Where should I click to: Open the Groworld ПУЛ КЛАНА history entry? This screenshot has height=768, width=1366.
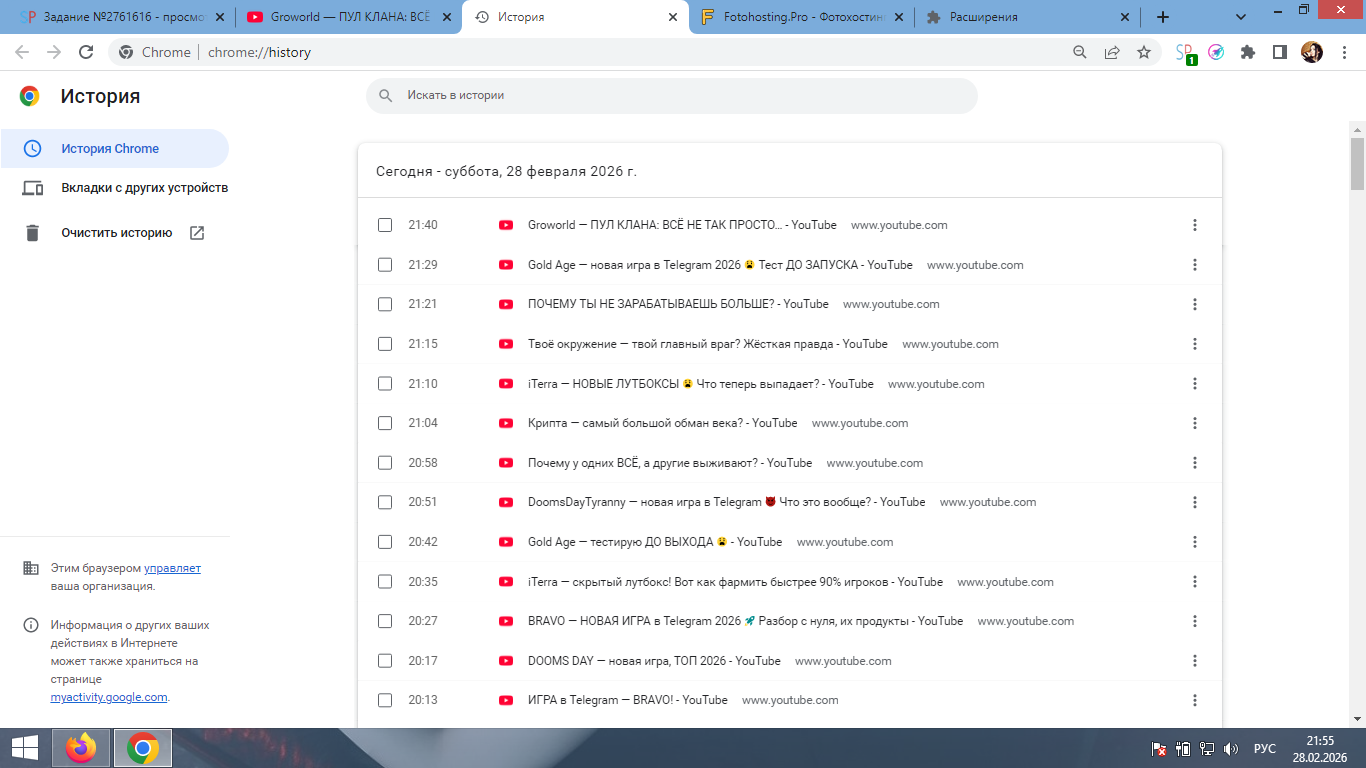[x=682, y=225]
